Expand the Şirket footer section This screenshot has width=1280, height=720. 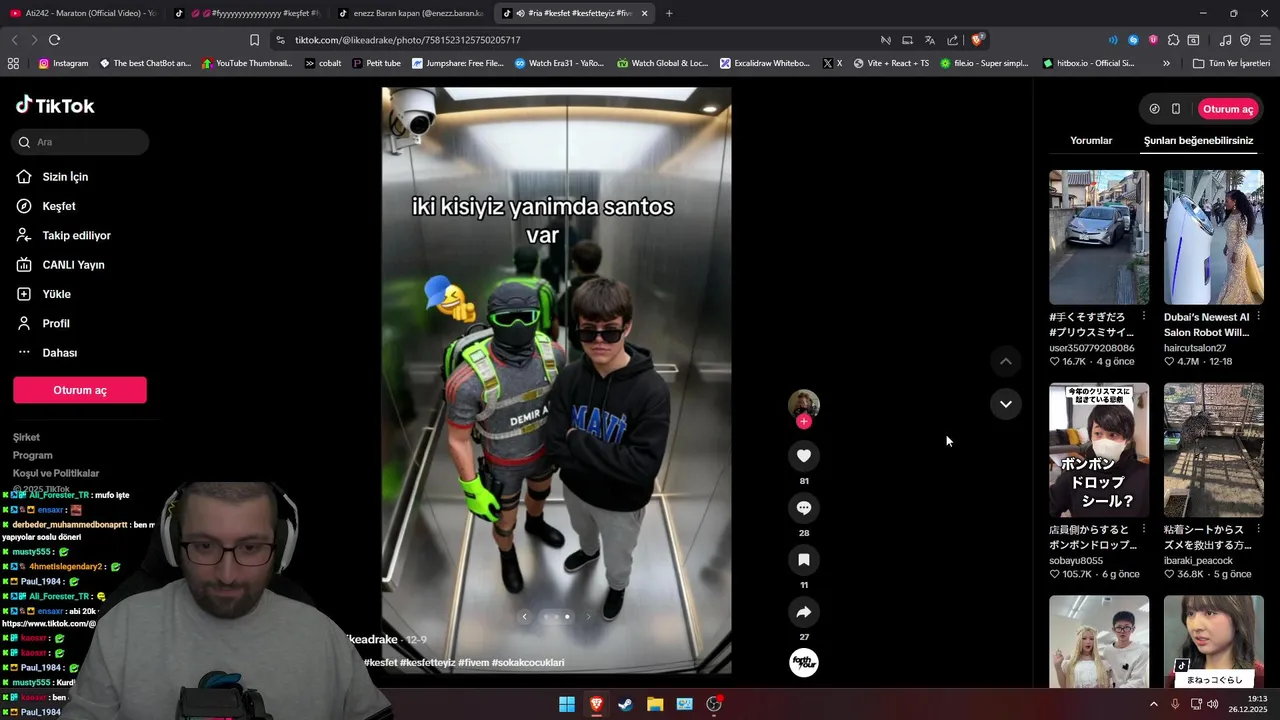(x=26, y=437)
